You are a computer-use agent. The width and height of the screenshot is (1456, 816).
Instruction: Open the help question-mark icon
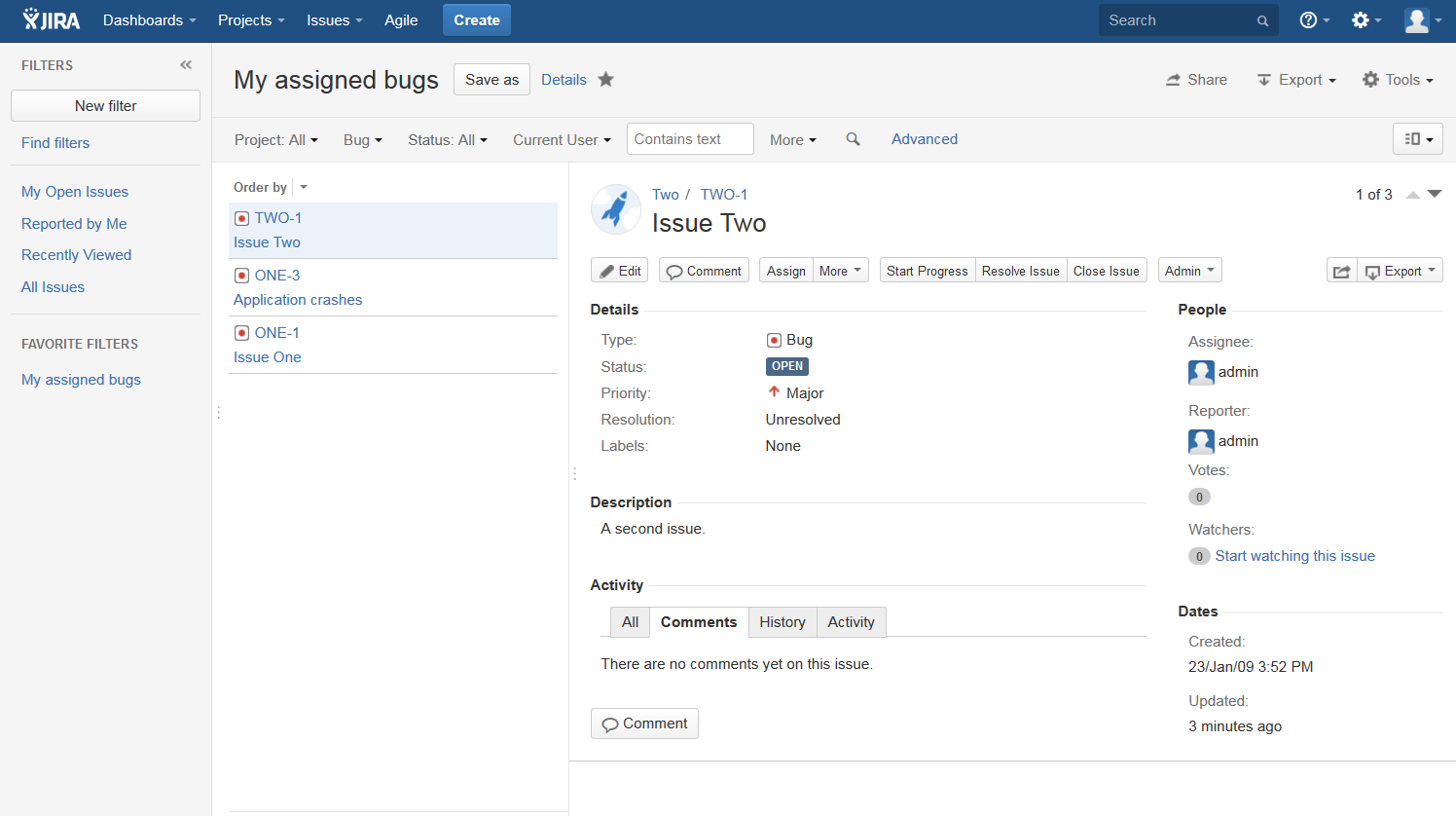(x=1309, y=19)
